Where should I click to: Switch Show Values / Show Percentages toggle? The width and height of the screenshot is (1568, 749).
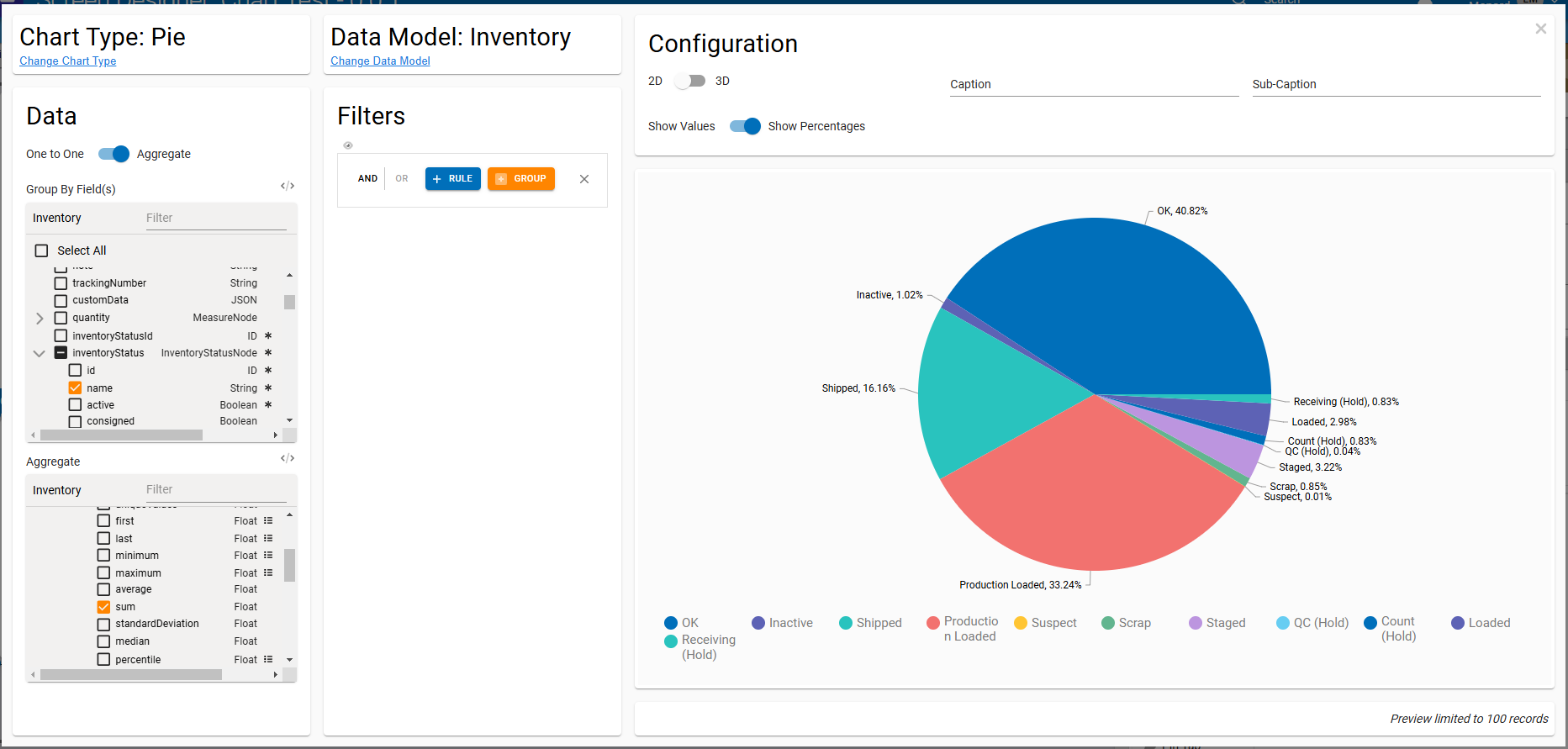click(x=745, y=126)
